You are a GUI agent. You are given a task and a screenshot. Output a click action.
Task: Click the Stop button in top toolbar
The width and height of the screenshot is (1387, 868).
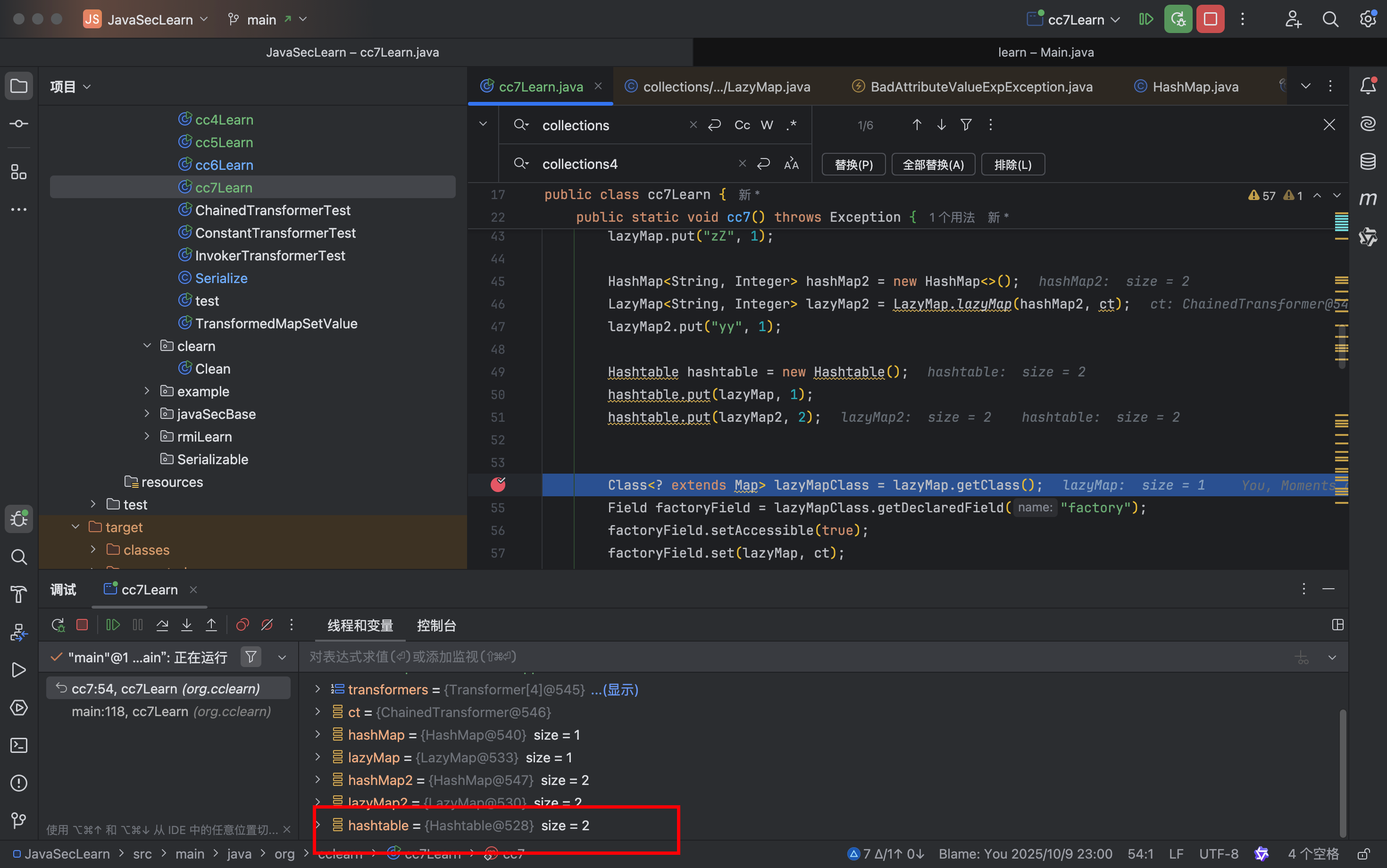(x=1210, y=19)
